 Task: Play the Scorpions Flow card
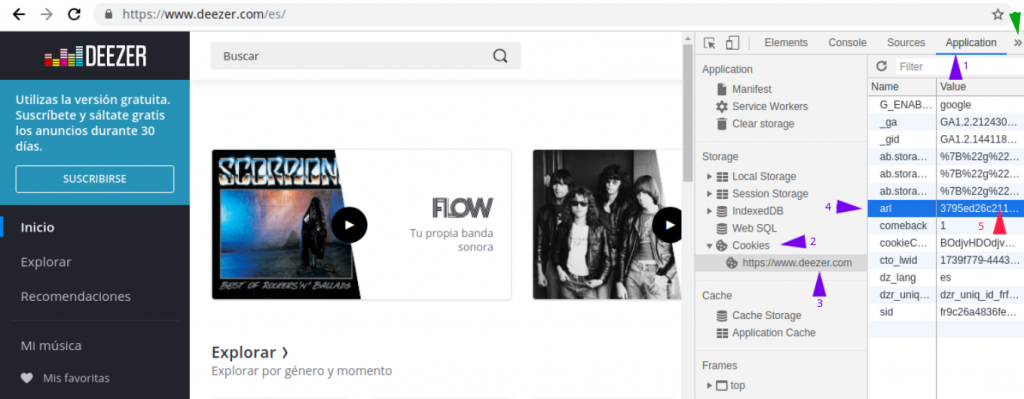point(349,225)
